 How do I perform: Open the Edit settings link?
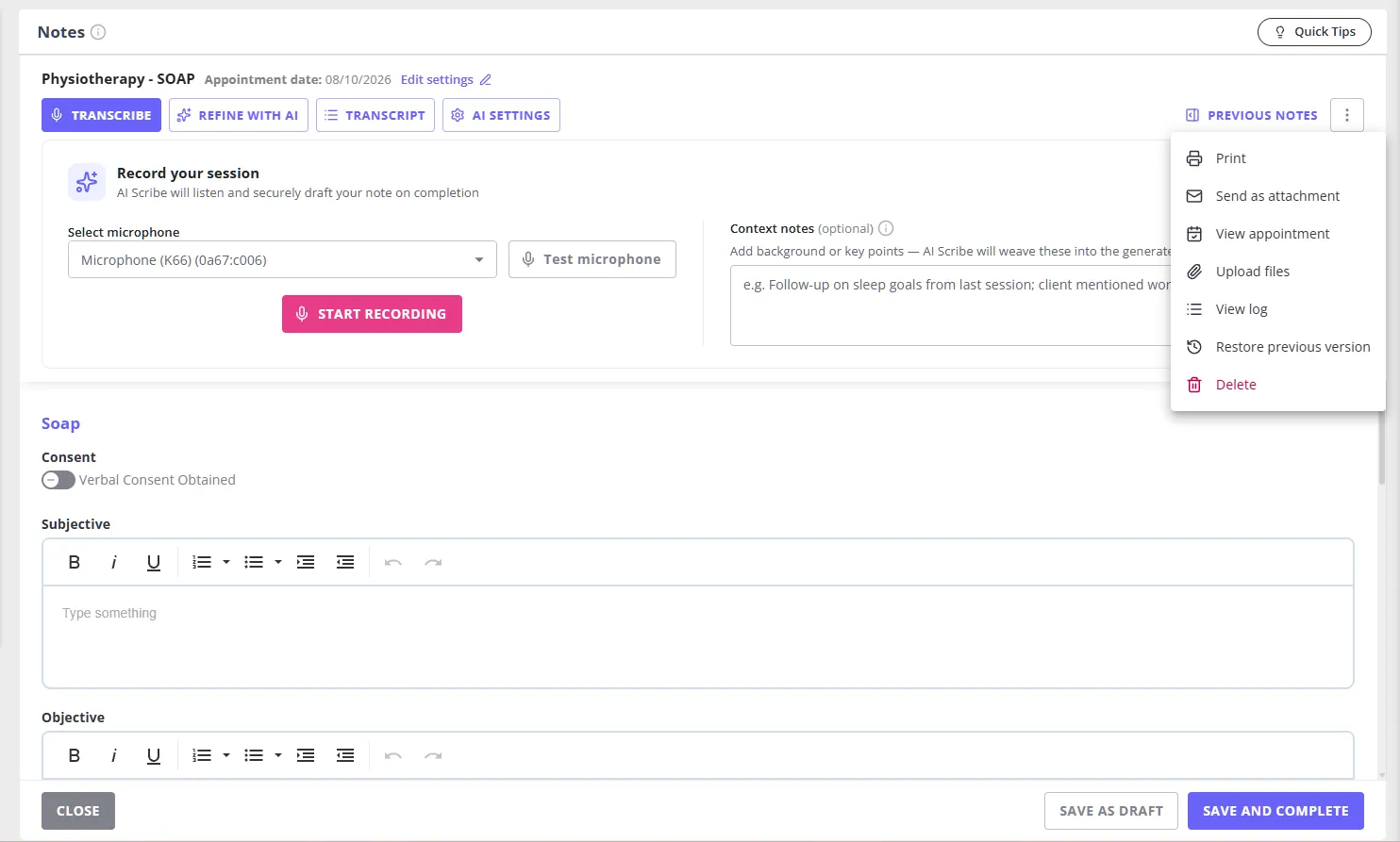coord(437,80)
